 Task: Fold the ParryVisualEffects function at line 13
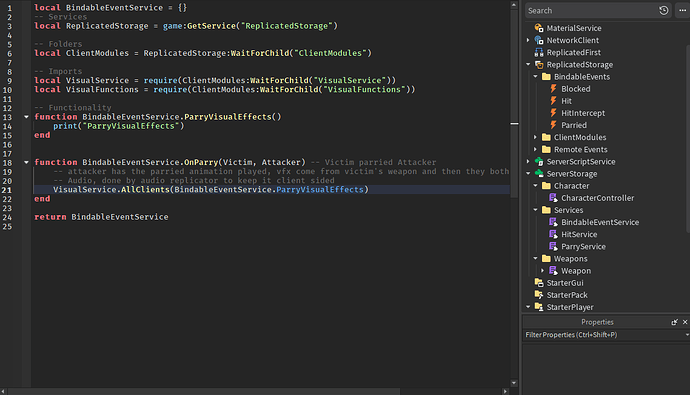pos(26,117)
